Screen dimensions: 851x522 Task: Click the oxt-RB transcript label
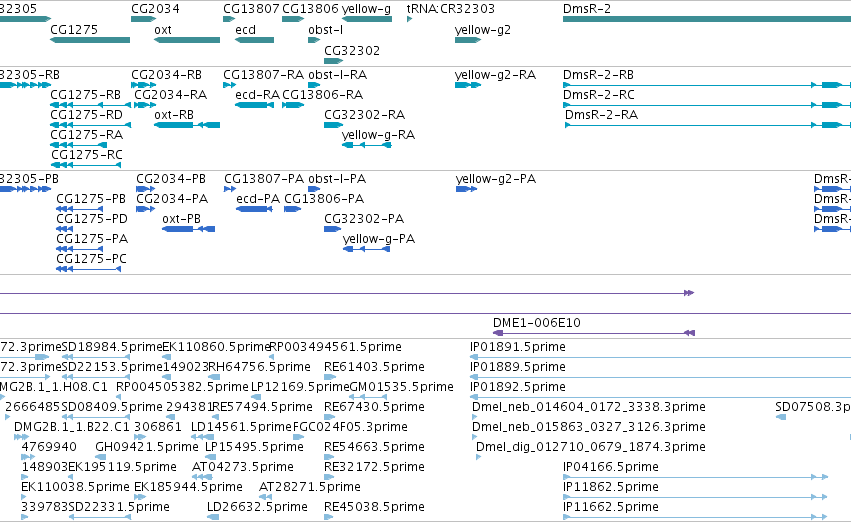tap(174, 114)
